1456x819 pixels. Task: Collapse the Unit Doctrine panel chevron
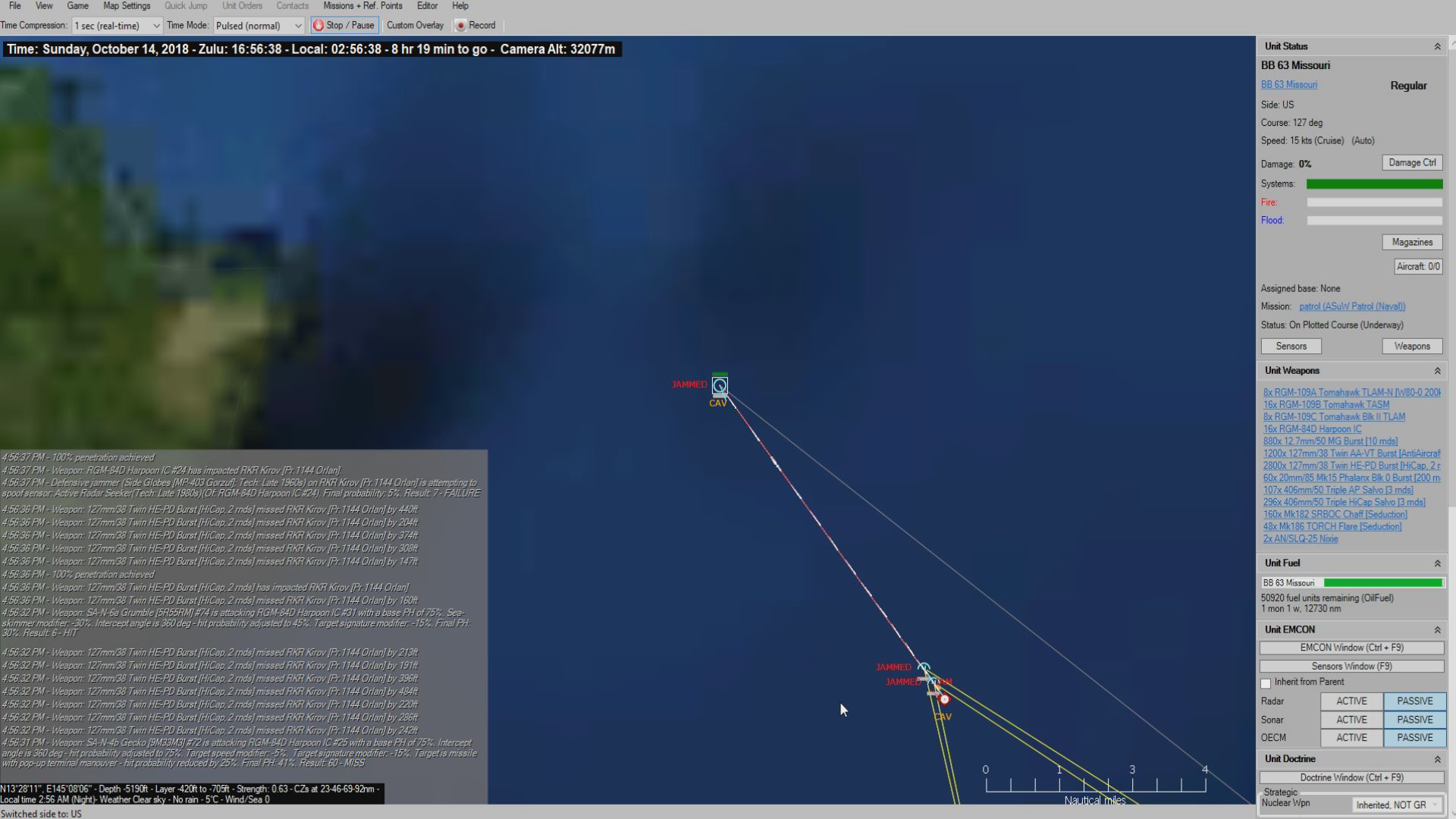point(1437,759)
